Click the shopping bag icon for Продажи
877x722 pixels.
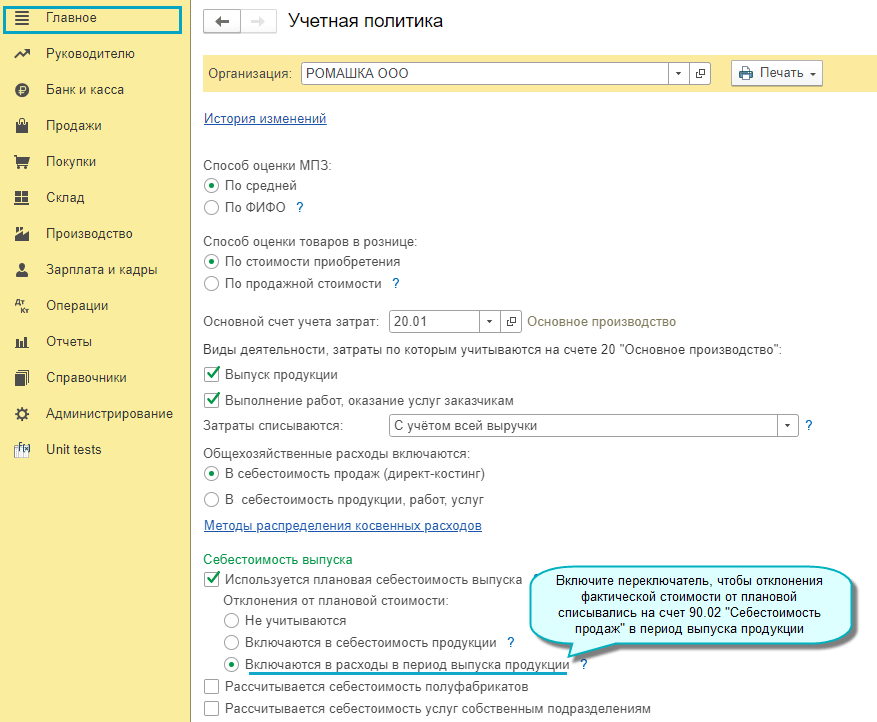pyautogui.click(x=22, y=126)
